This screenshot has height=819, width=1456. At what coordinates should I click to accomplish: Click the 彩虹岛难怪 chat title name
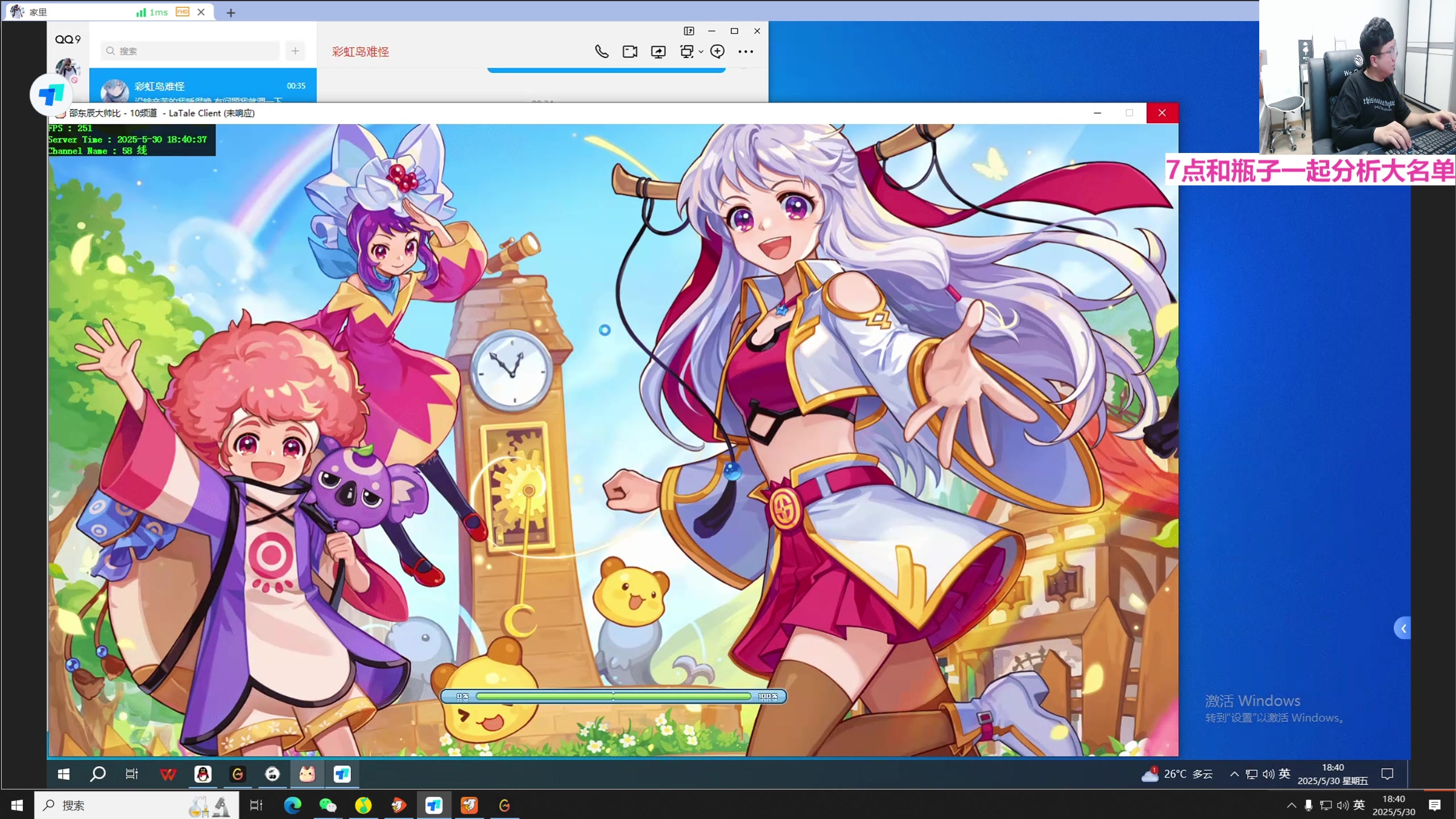coord(361,52)
